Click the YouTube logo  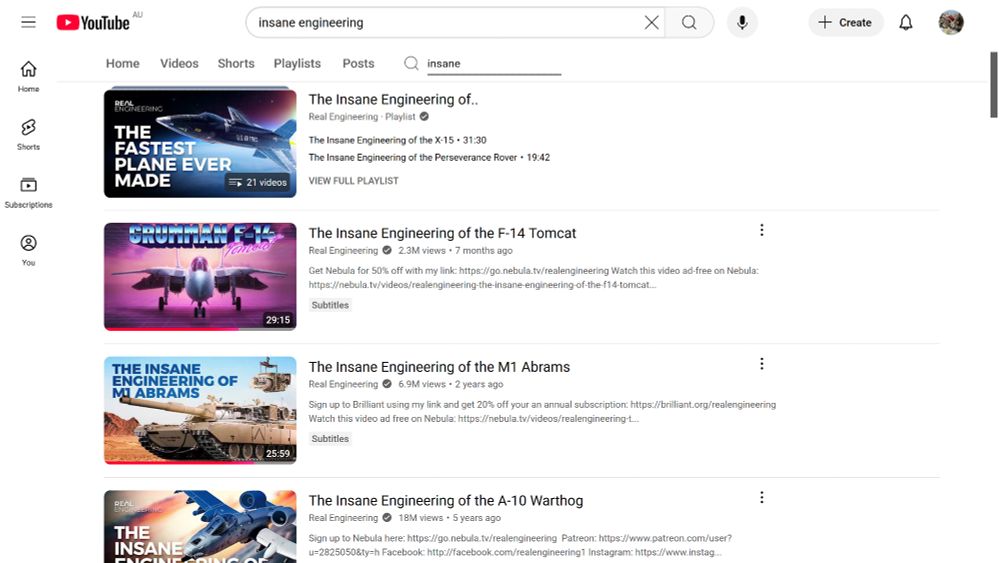[93, 22]
